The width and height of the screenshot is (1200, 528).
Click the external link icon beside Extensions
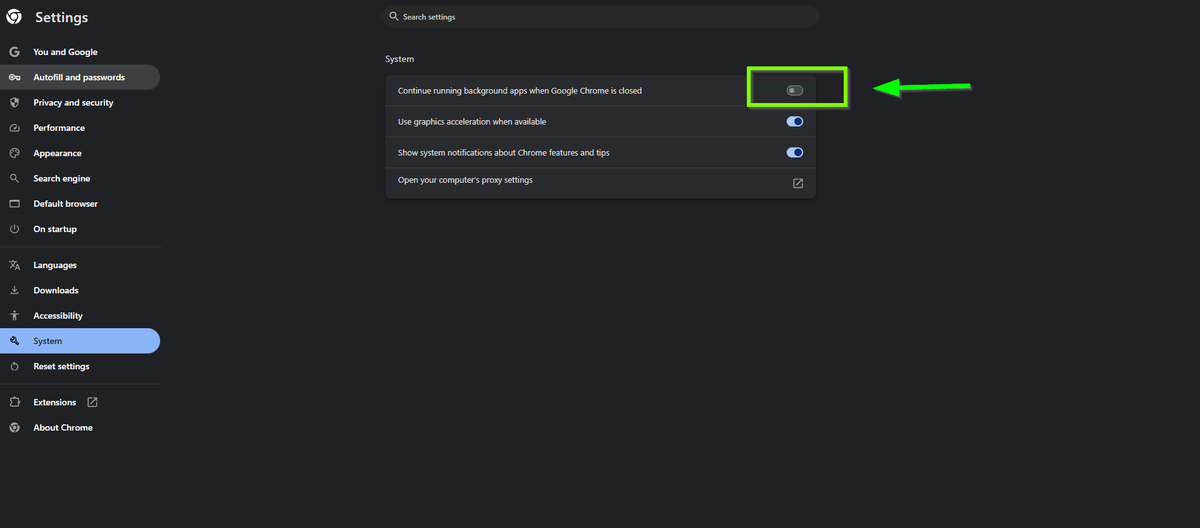[92, 402]
